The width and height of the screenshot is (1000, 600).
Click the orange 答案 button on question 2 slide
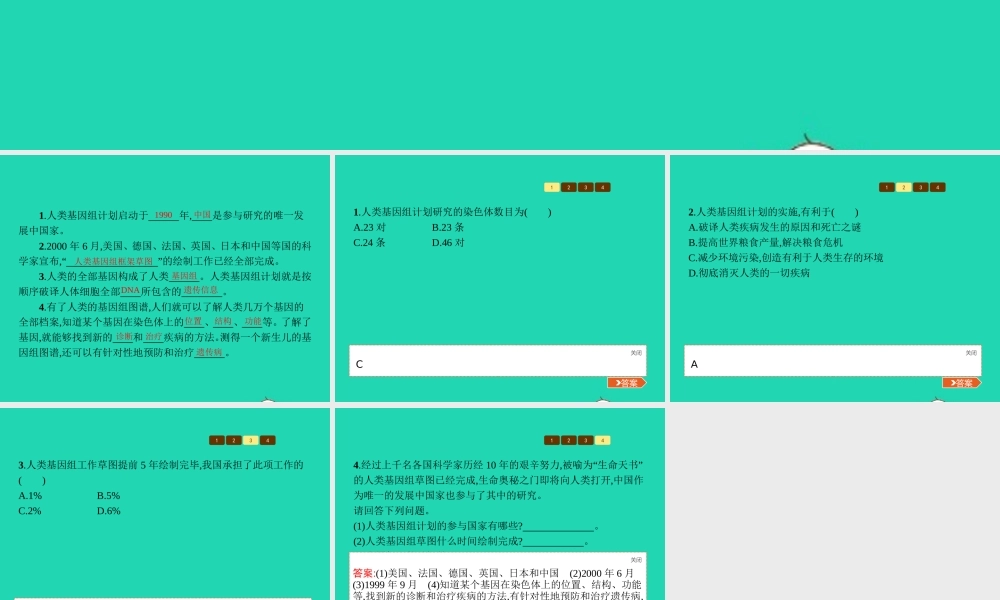tap(962, 383)
